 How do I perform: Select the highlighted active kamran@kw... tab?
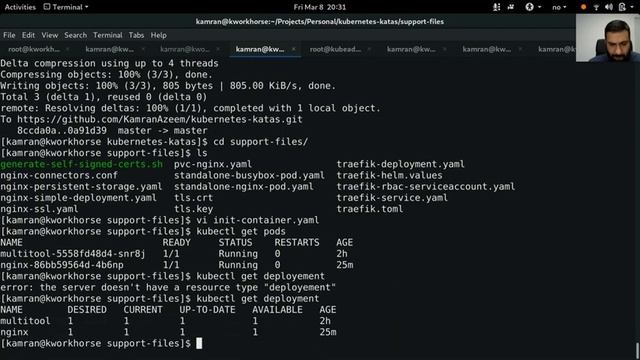point(260,49)
